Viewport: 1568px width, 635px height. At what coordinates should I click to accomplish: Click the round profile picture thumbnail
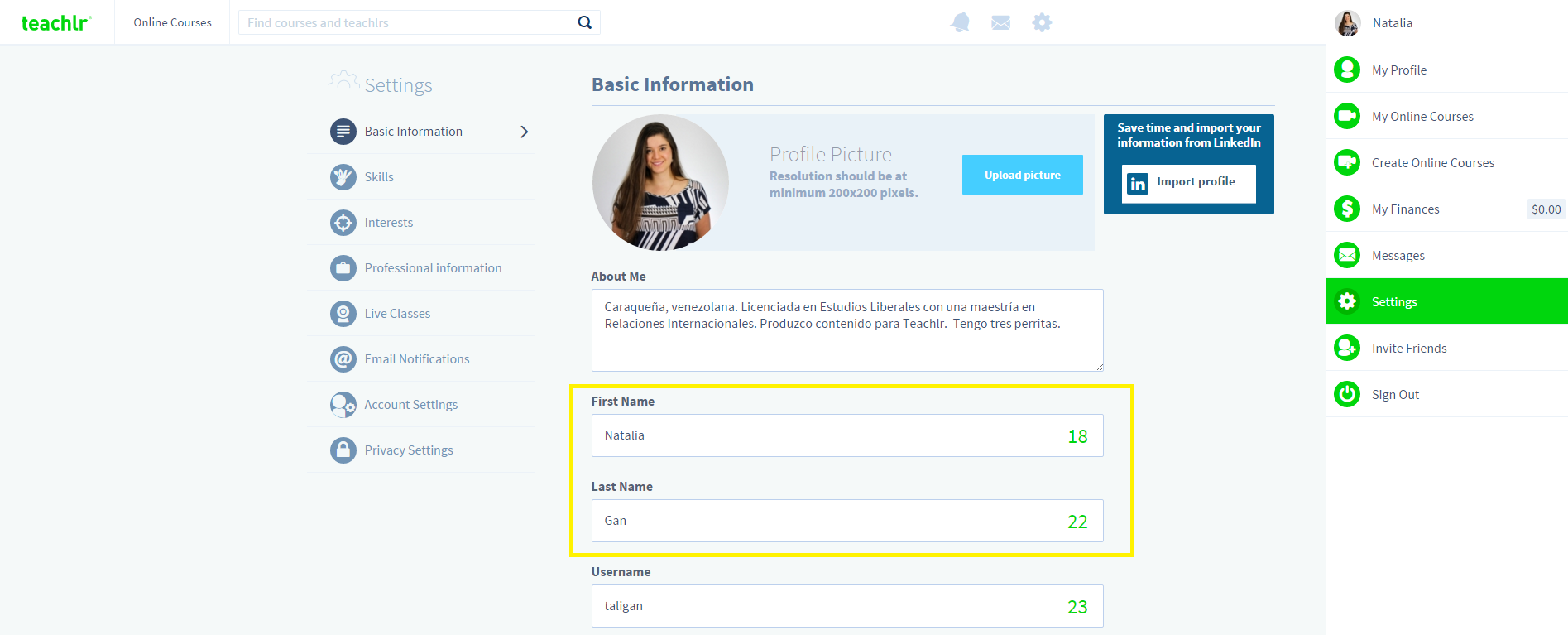pyautogui.click(x=659, y=183)
